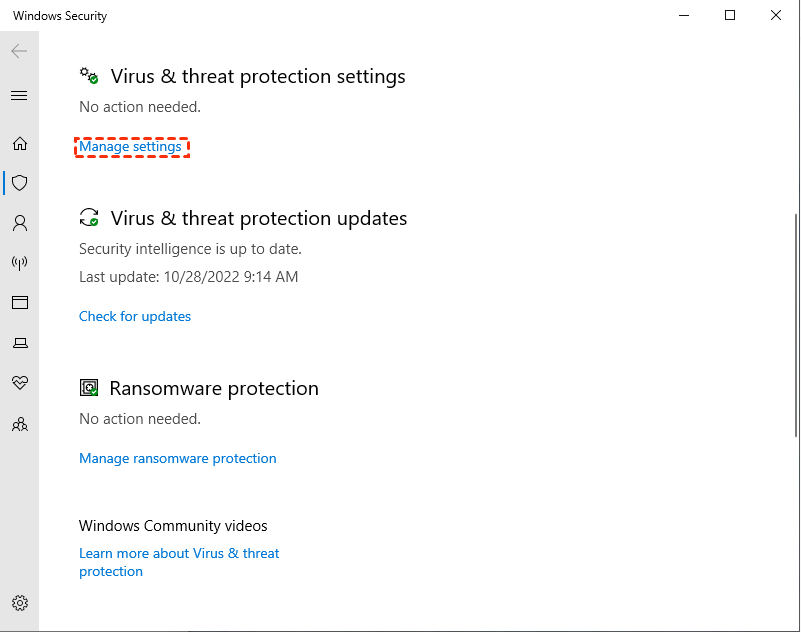Click the protection settings gears icon
The height and width of the screenshot is (632, 801).
click(x=90, y=76)
